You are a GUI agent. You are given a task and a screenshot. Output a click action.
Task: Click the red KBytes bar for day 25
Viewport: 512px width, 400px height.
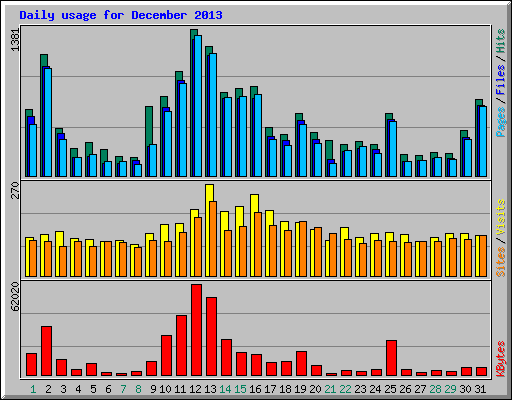point(391,358)
